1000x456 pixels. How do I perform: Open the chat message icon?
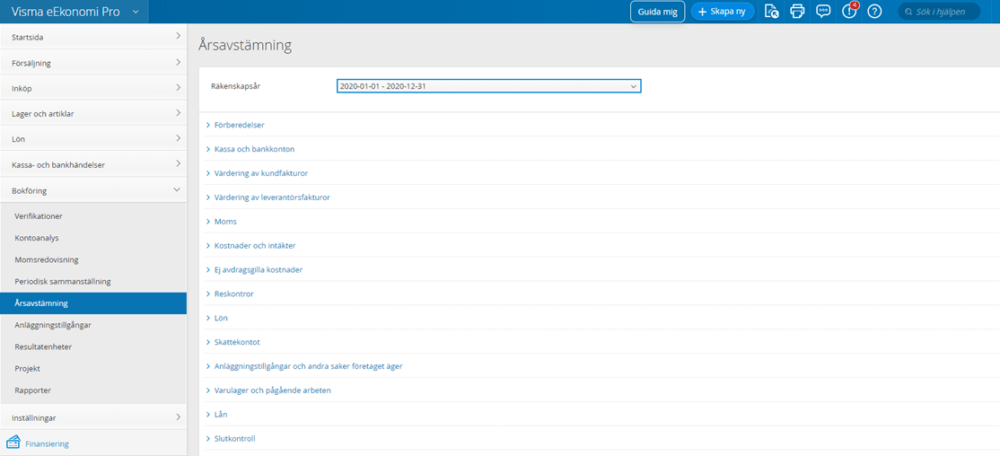[x=823, y=11]
